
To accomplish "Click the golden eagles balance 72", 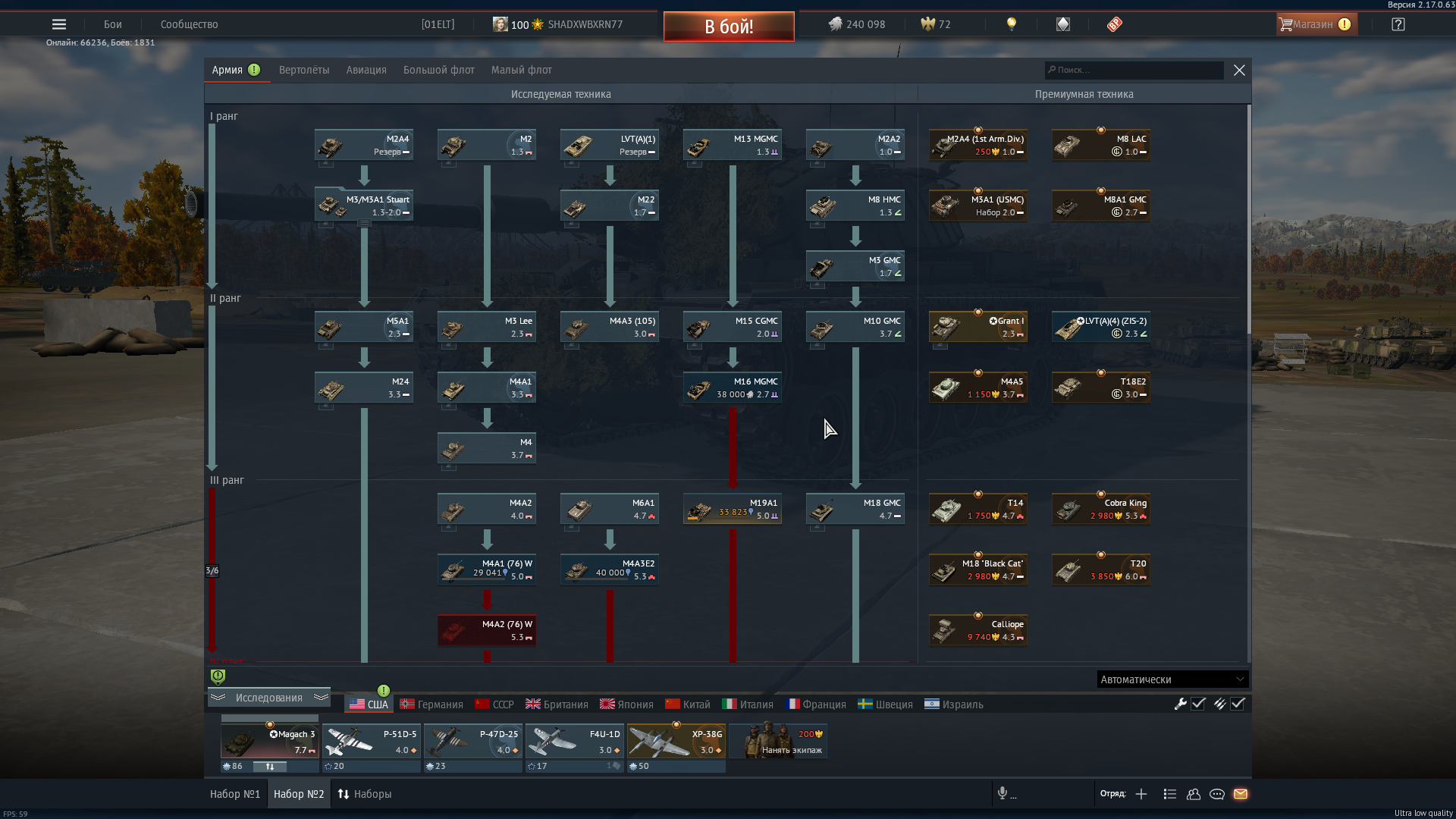I will point(936,24).
